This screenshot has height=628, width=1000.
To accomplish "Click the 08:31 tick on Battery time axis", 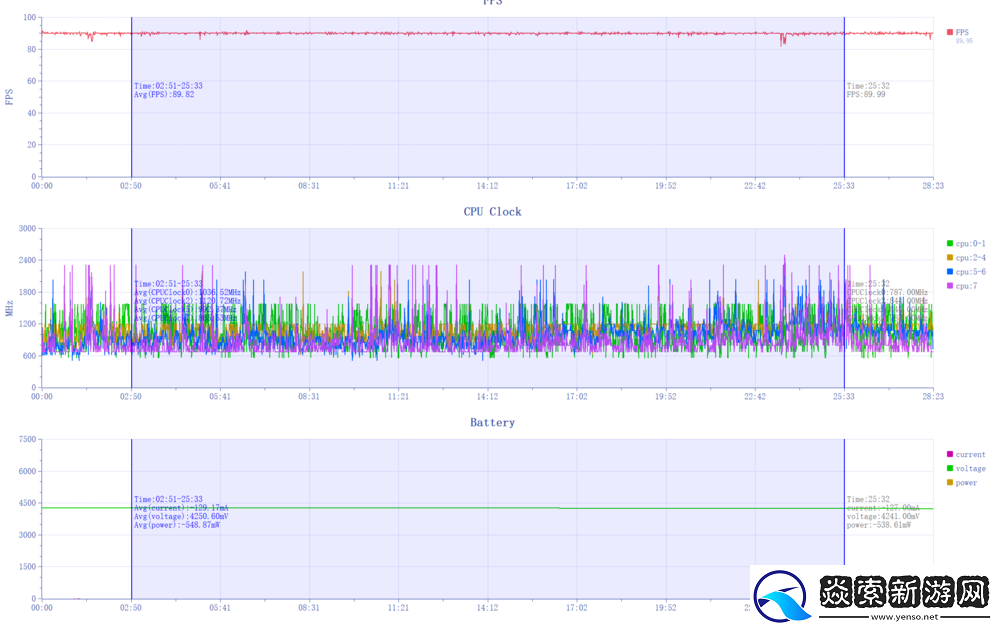I will coord(309,607).
